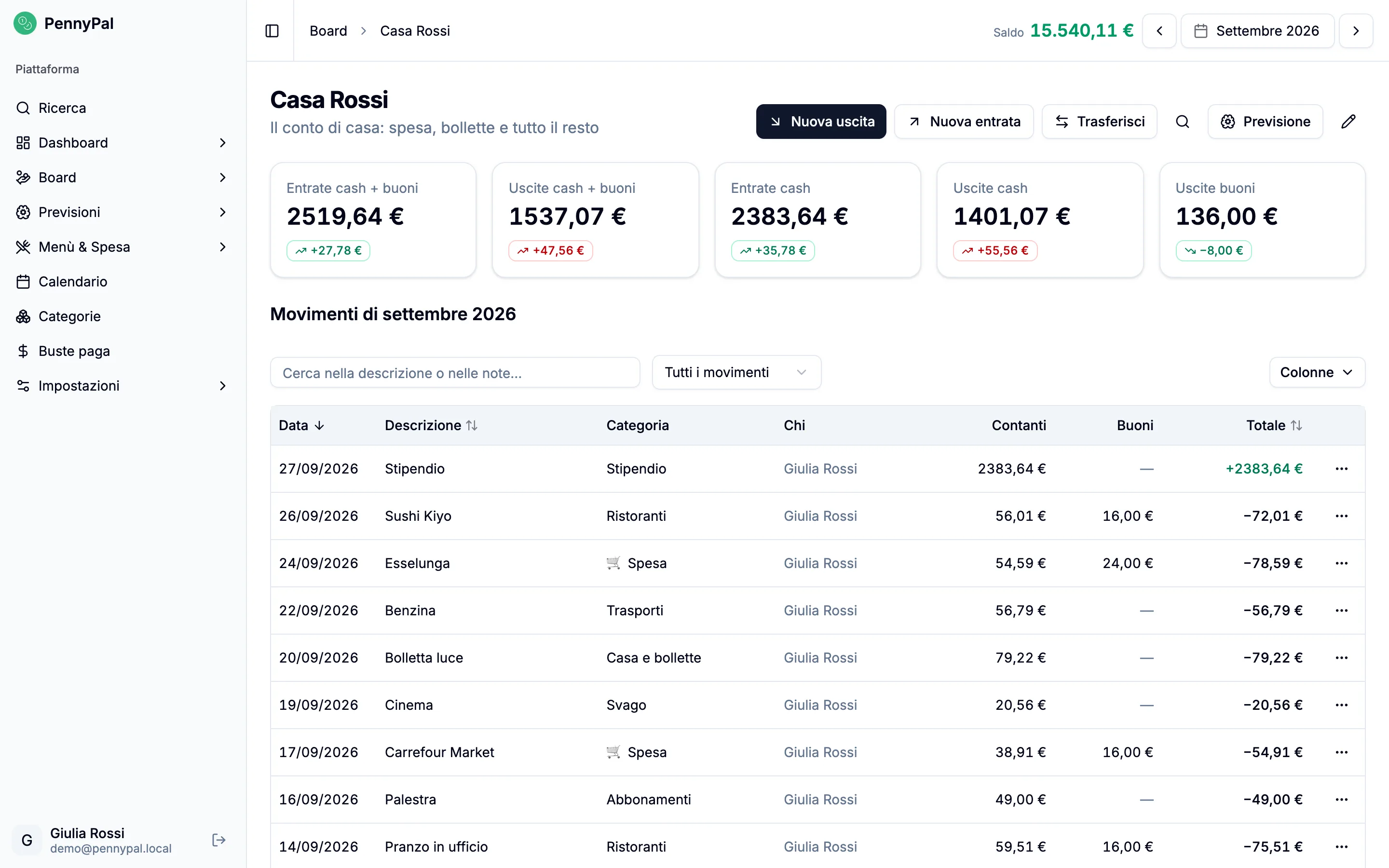Screen dimensions: 1389x868
Task: Expand the Menù & Spesa chevron
Action: 223,247
